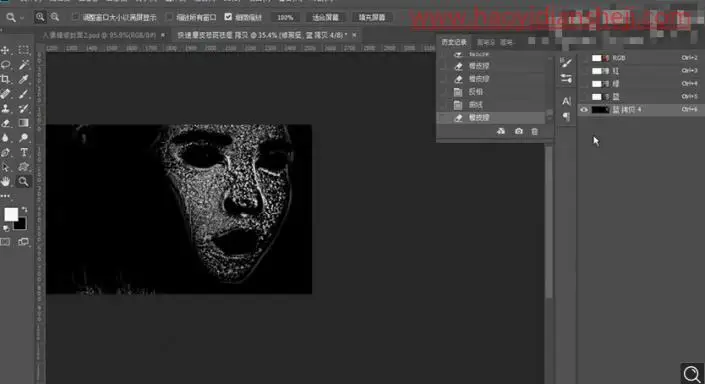The height and width of the screenshot is (384, 705).
Task: Delete the current history state
Action: pos(535,131)
